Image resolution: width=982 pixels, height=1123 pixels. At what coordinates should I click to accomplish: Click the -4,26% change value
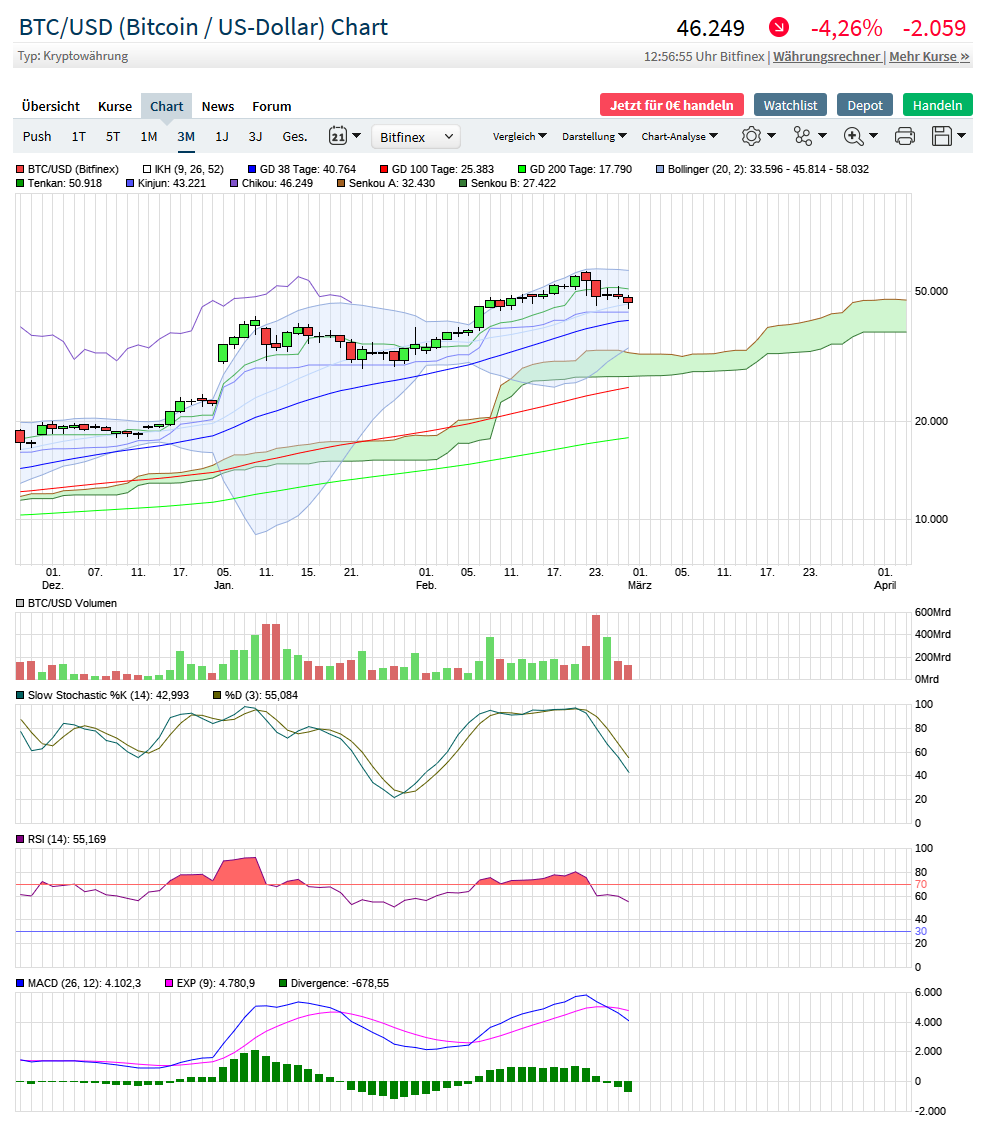(x=847, y=28)
